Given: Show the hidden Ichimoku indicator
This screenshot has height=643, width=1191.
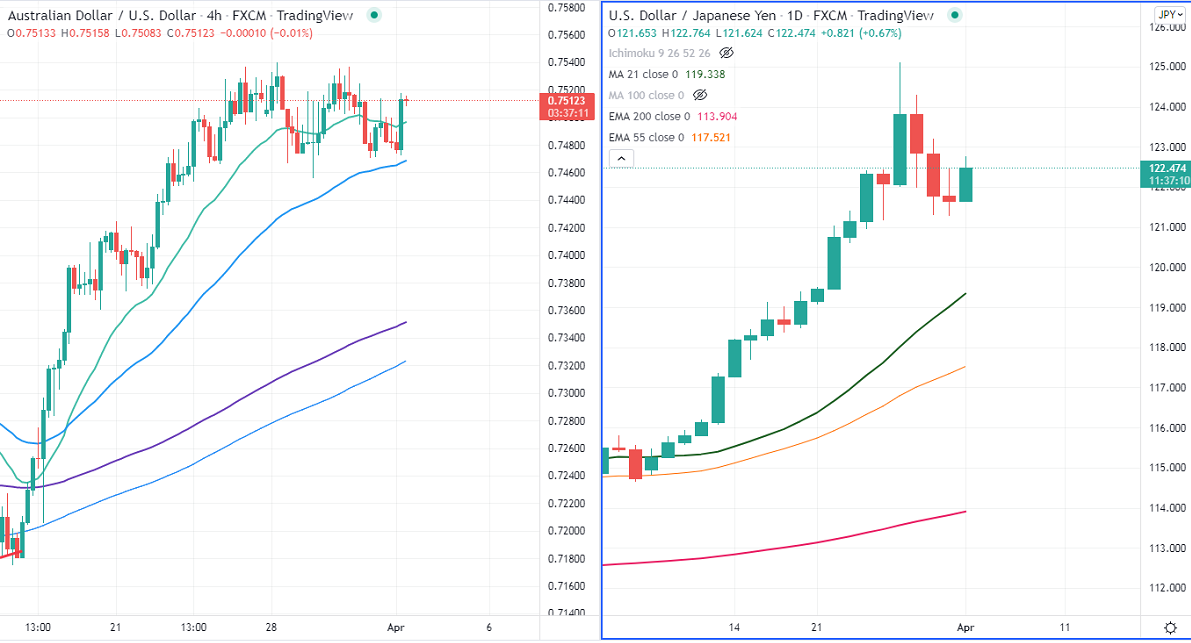Looking at the screenshot, I should (727, 52).
